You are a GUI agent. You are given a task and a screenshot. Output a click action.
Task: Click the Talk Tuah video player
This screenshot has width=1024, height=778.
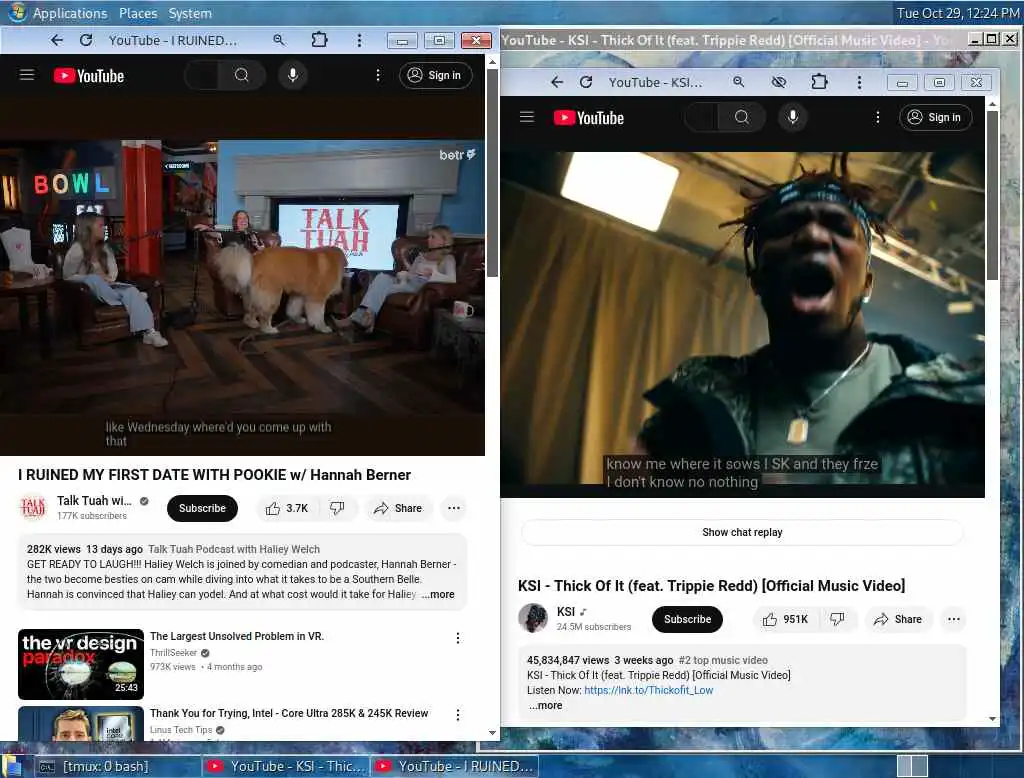click(242, 278)
